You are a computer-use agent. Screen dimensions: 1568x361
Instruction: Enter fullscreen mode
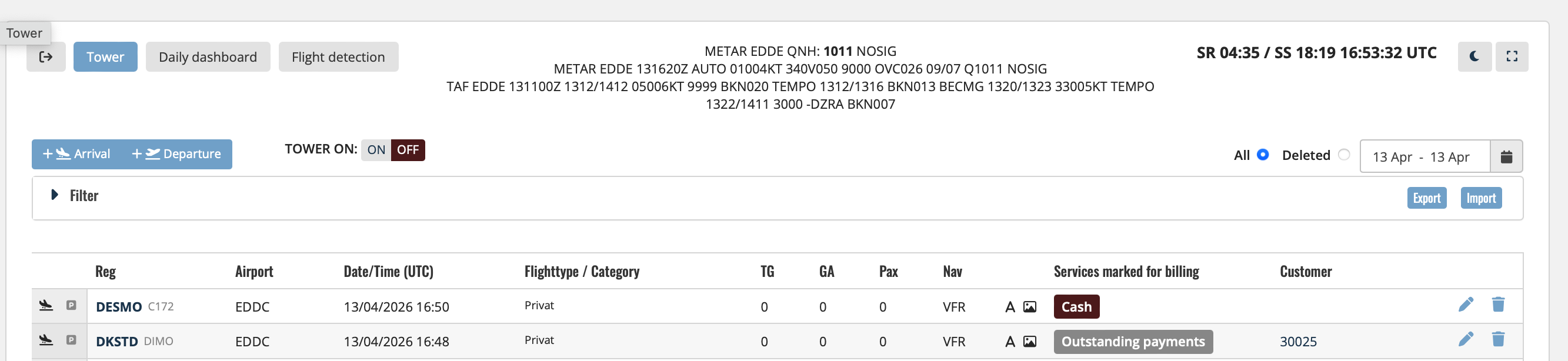click(x=1512, y=56)
